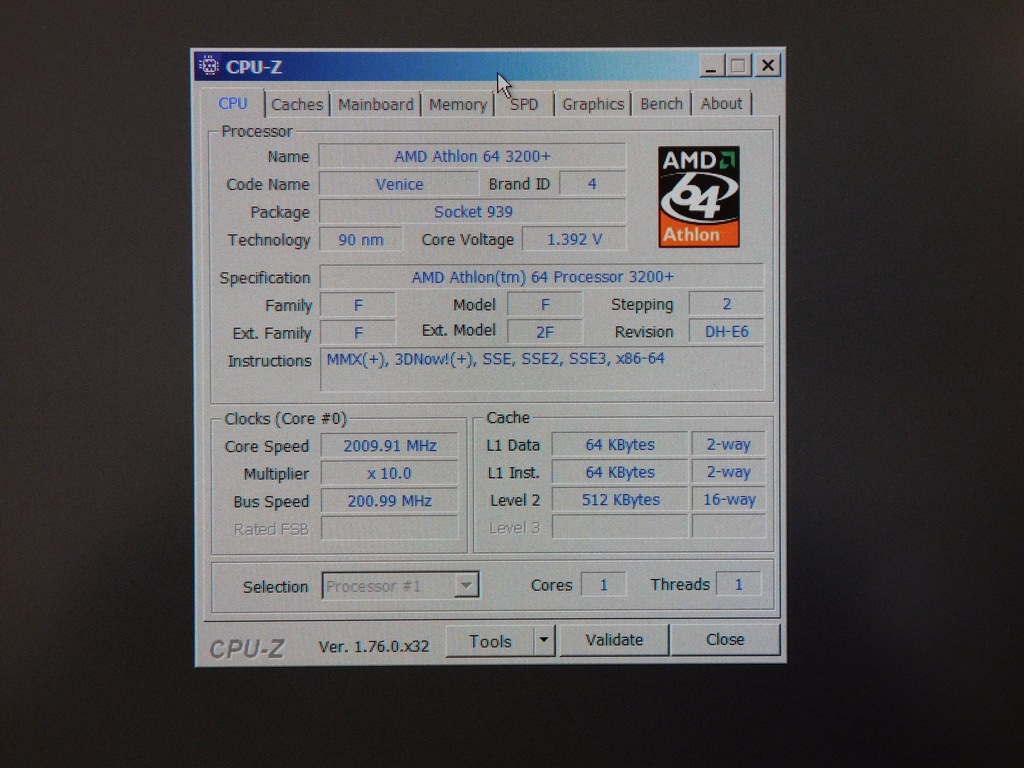
Task: Click the Tools button
Action: (490, 641)
